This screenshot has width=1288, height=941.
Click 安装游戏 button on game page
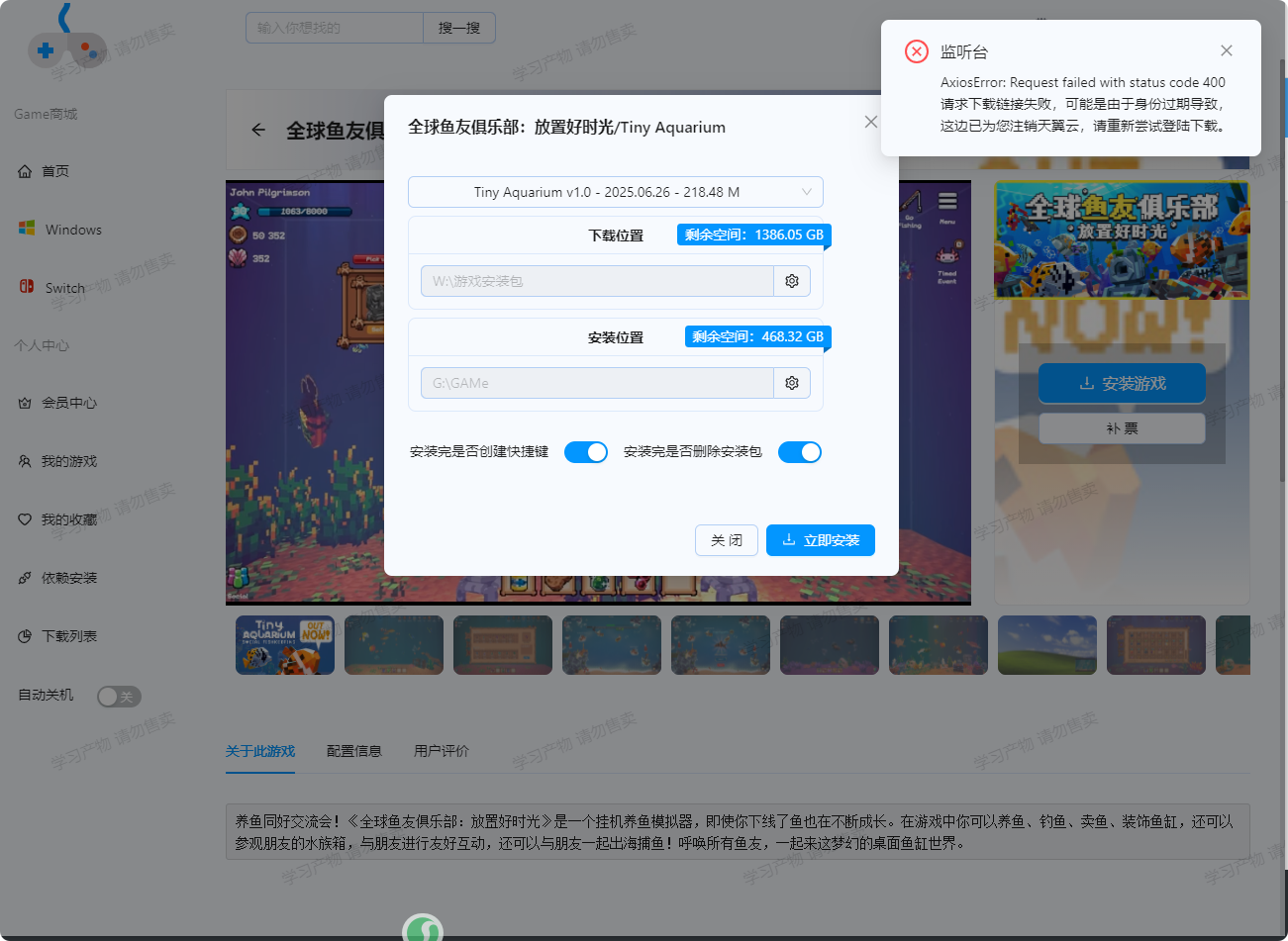pyautogui.click(x=1122, y=383)
